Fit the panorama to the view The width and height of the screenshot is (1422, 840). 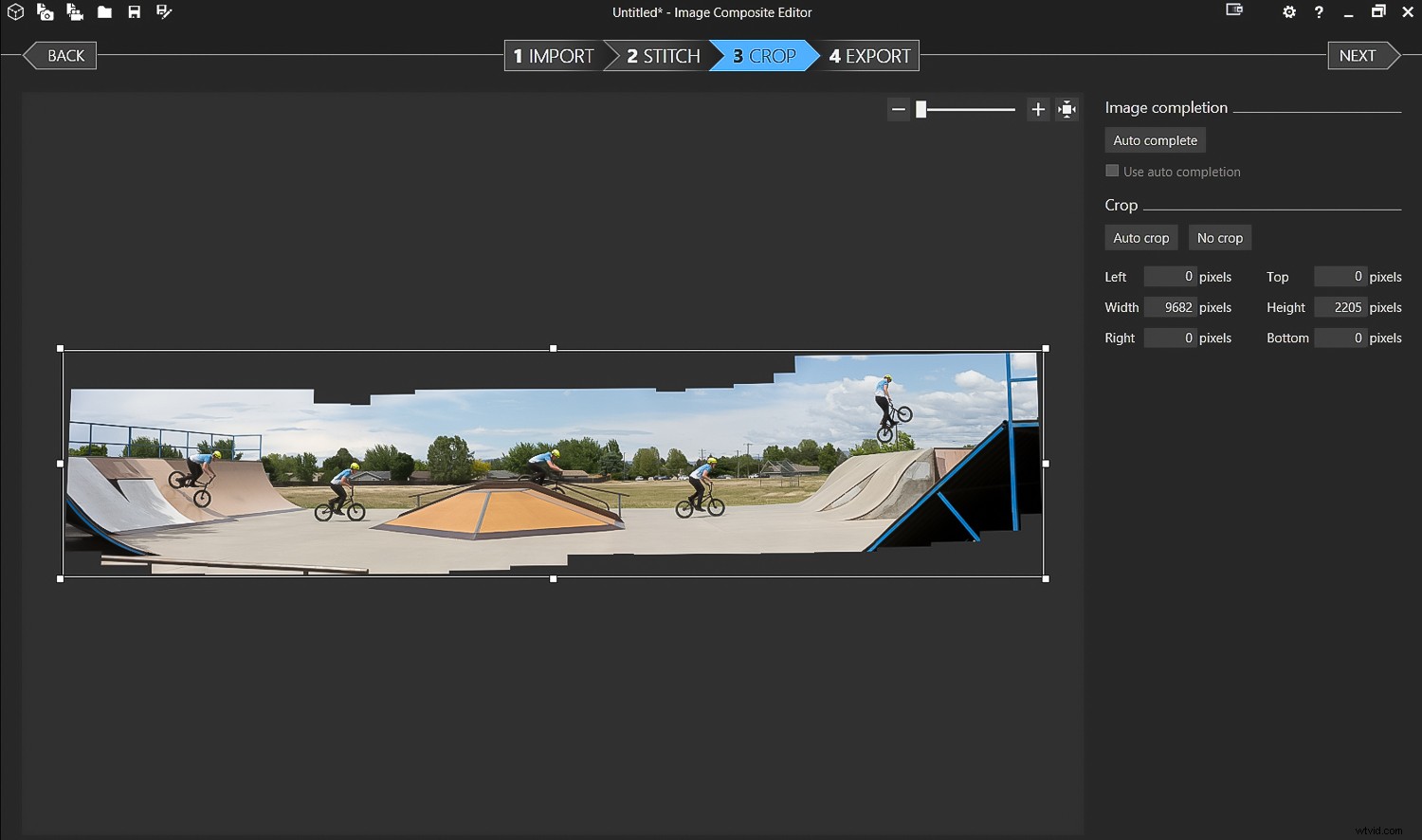tap(1066, 109)
